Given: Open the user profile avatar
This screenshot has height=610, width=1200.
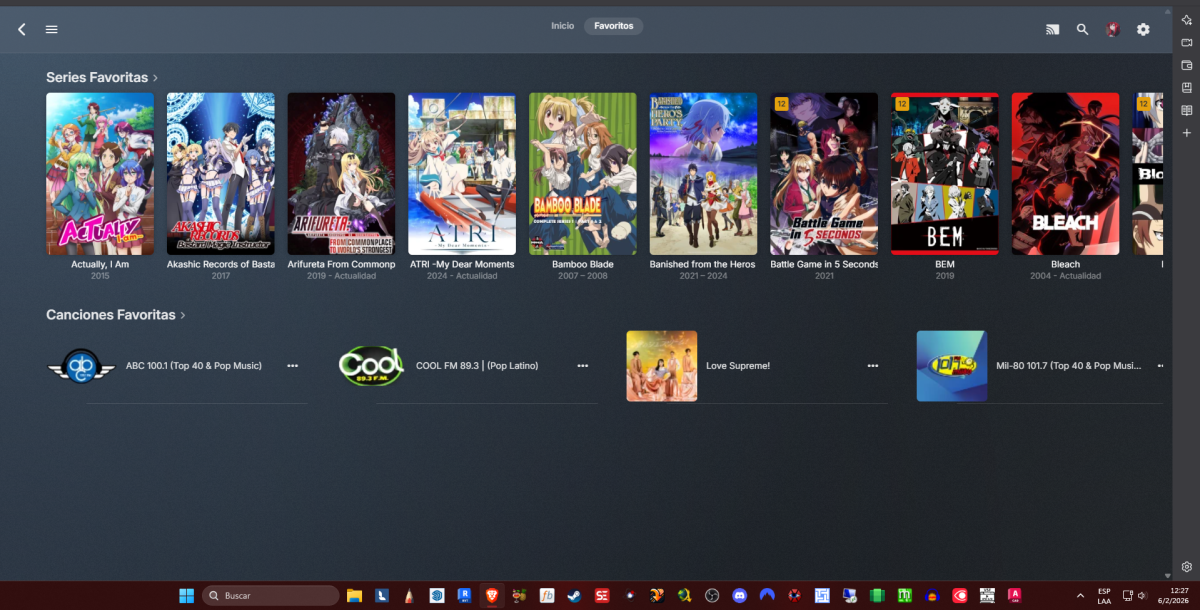Looking at the screenshot, I should click(x=1112, y=29).
